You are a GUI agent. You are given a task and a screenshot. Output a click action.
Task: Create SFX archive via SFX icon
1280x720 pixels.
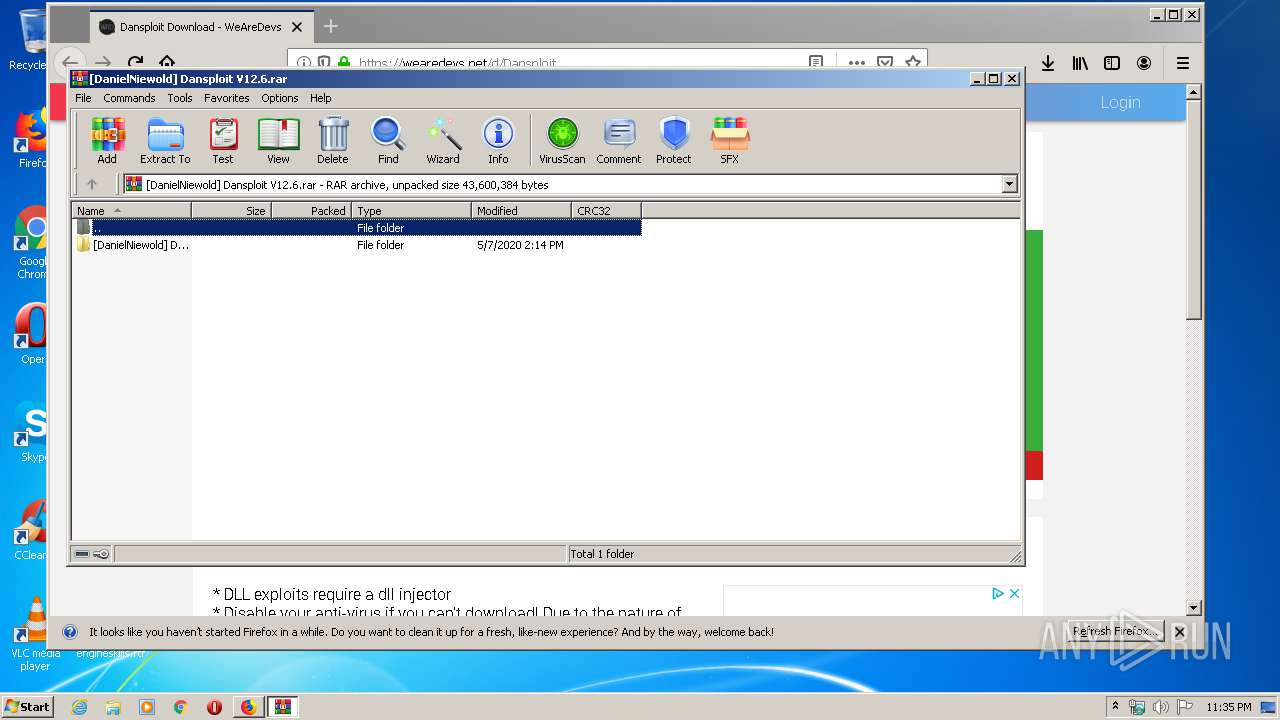coord(730,141)
